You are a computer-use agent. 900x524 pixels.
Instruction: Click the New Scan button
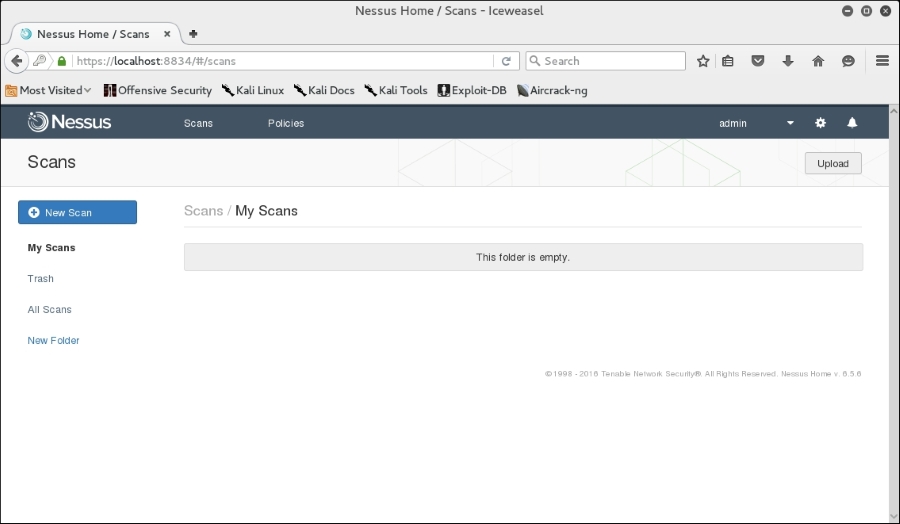coord(77,212)
